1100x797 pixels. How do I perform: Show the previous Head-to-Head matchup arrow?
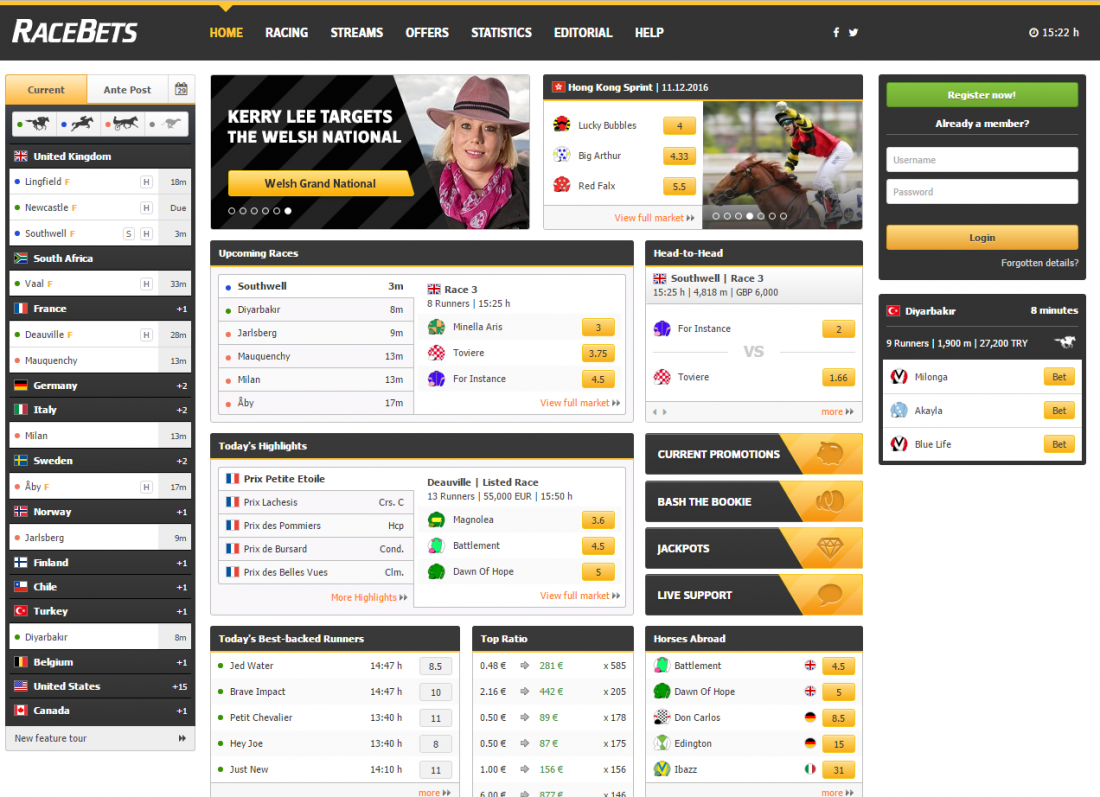pyautogui.click(x=655, y=412)
